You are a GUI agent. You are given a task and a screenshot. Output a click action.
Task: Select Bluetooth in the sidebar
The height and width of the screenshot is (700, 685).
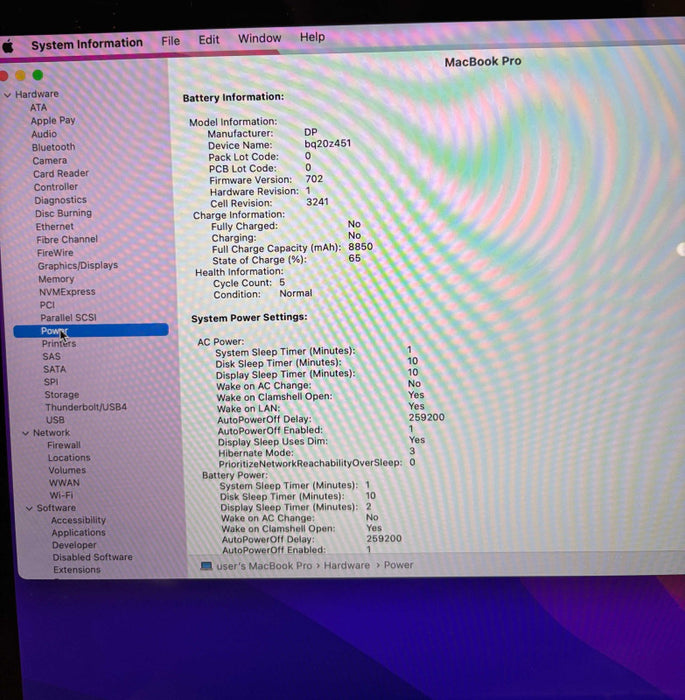click(53, 147)
